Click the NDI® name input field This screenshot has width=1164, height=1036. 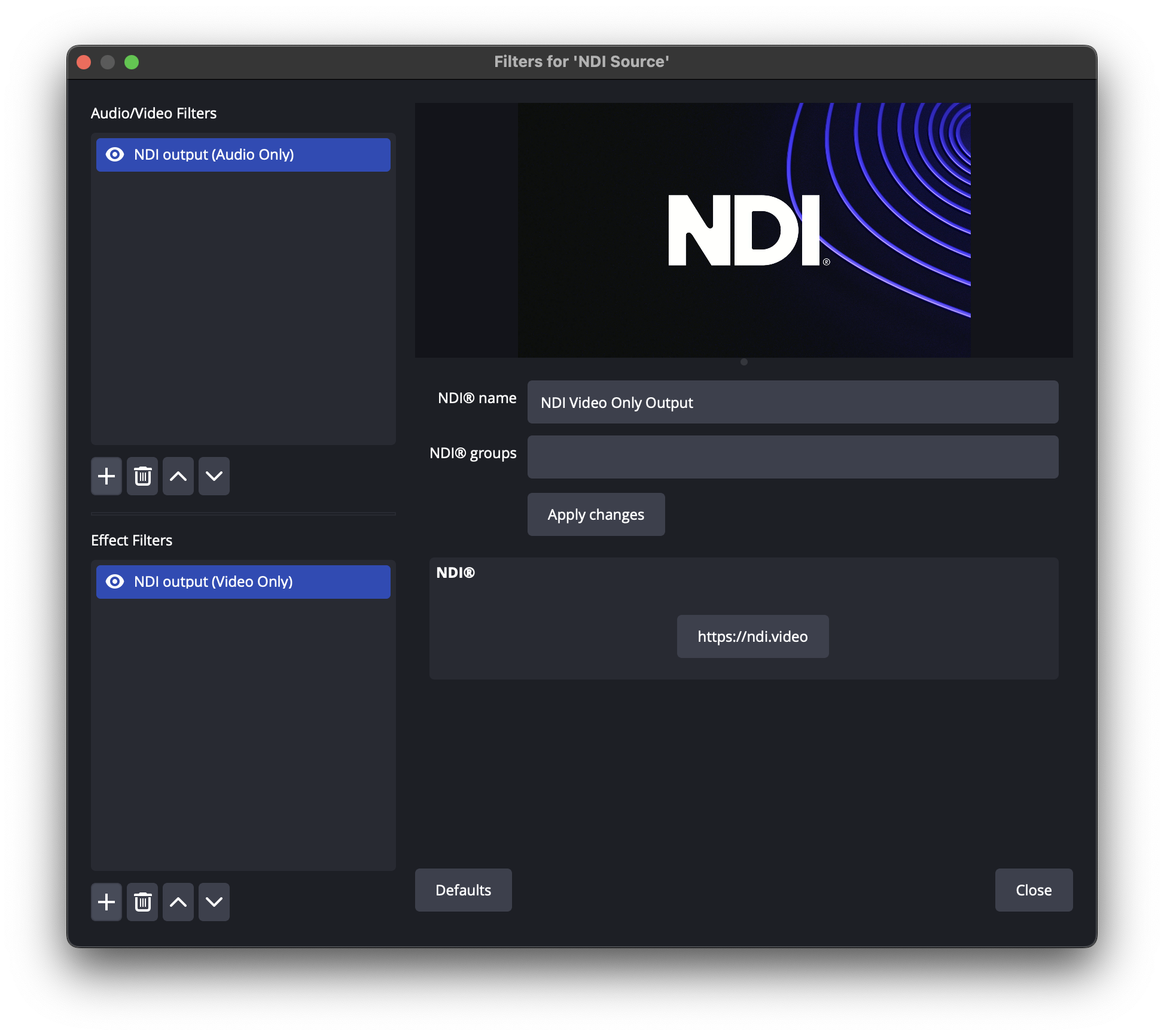pyautogui.click(x=793, y=403)
